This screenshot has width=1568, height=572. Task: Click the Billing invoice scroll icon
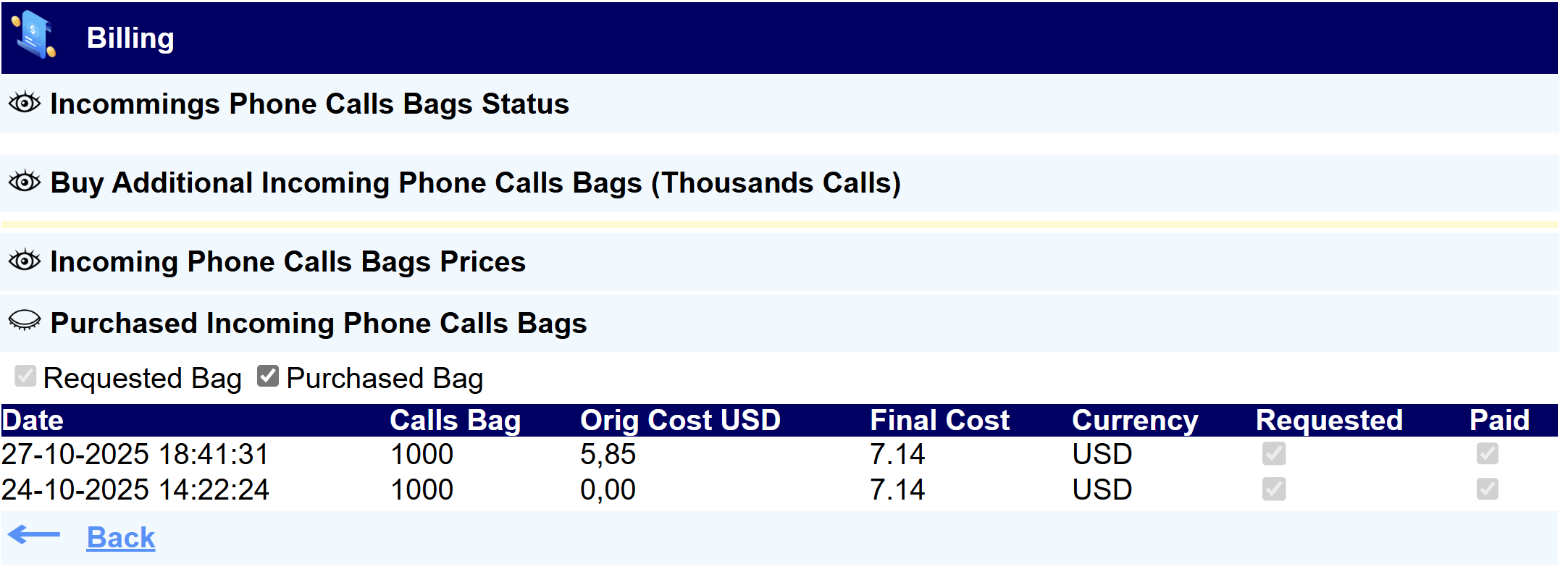[x=34, y=35]
